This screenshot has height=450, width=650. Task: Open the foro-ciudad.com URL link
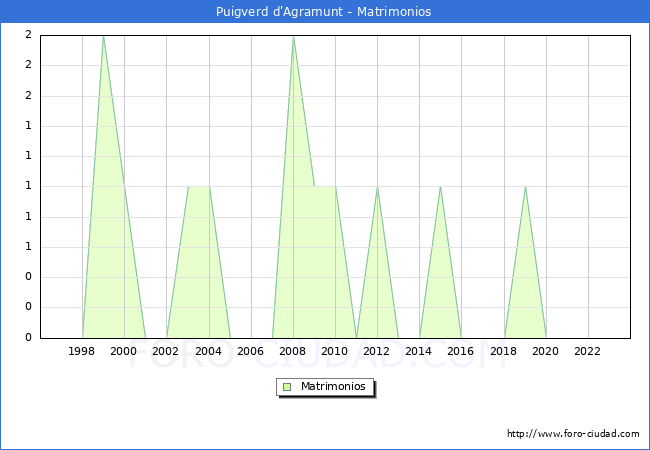click(x=573, y=434)
